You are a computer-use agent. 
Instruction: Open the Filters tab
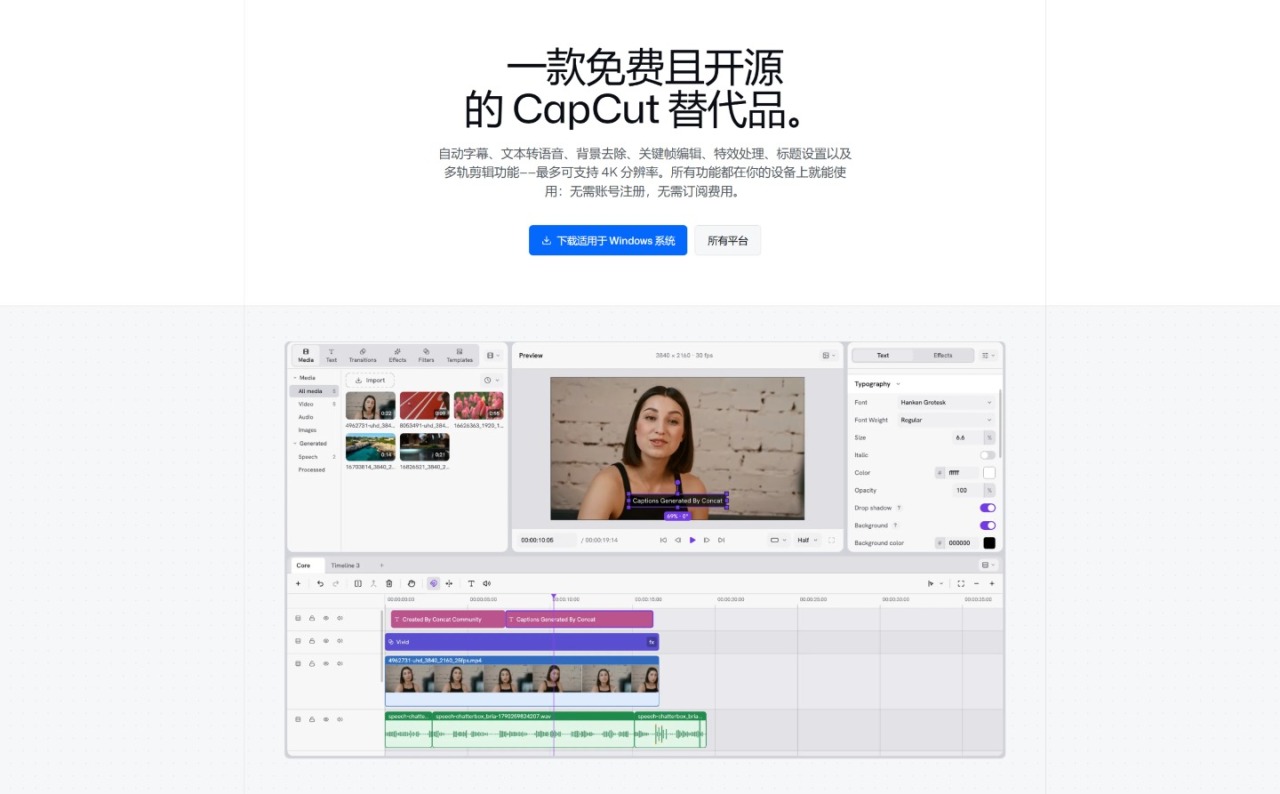pyautogui.click(x=426, y=355)
